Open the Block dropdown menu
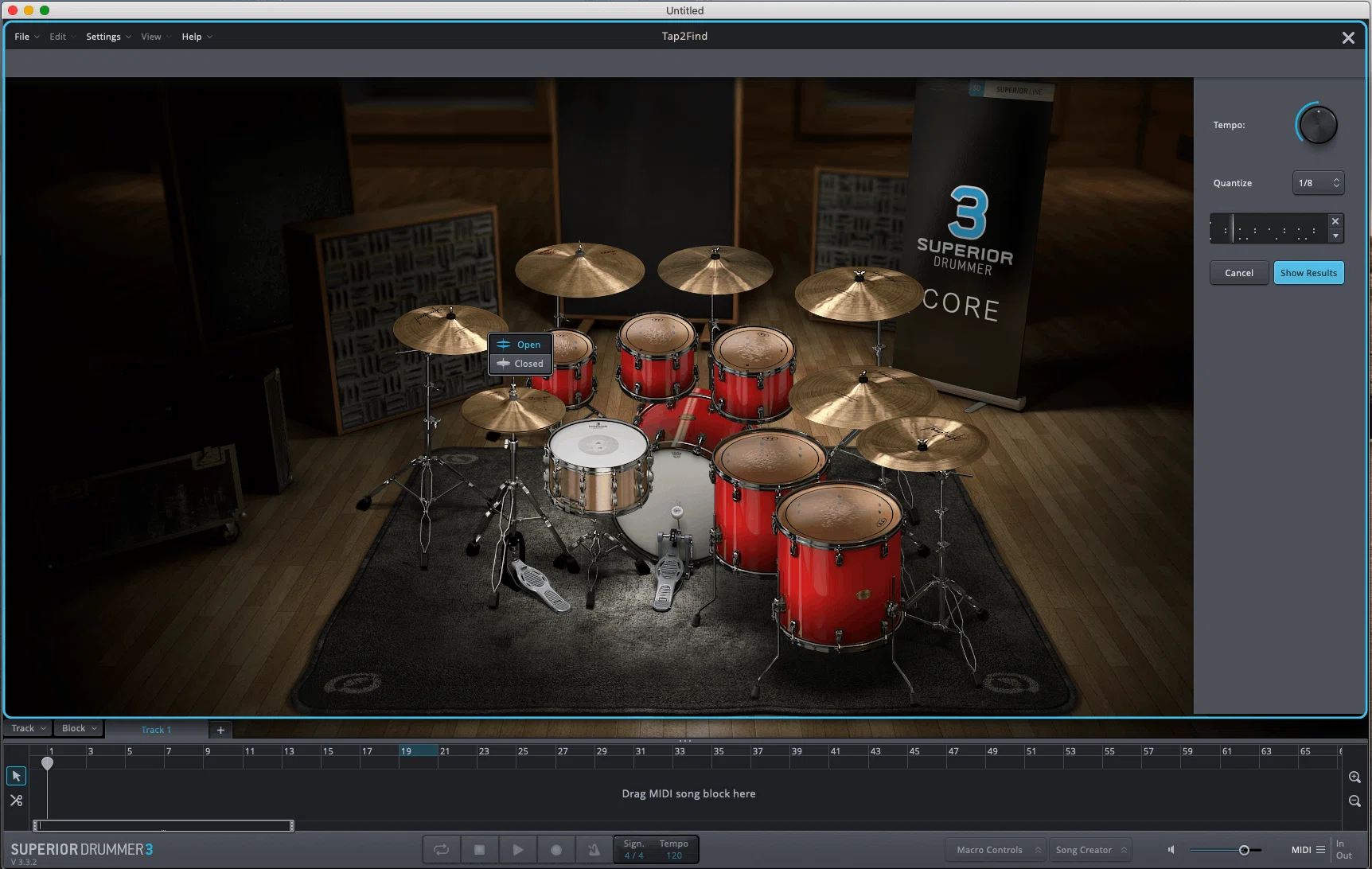This screenshot has width=1372, height=869. coord(80,728)
